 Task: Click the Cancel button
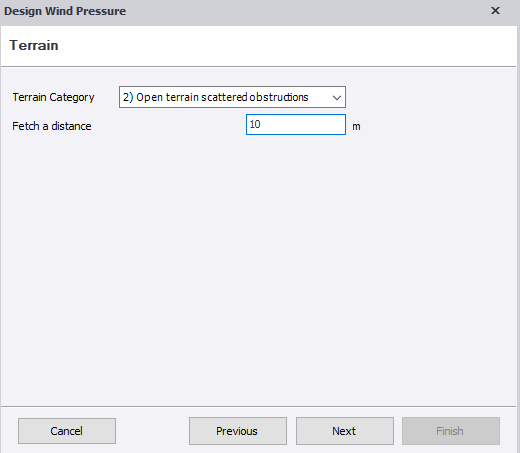(x=67, y=431)
